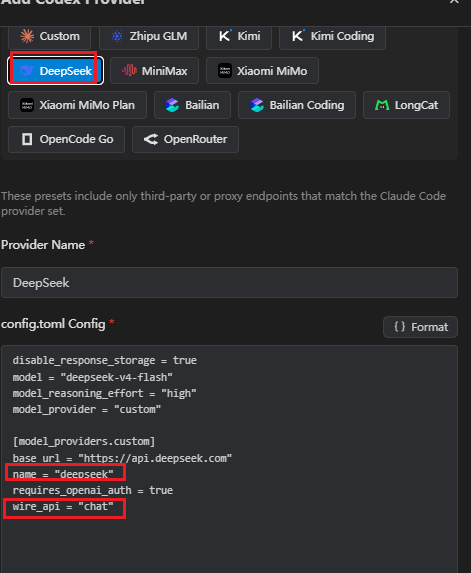Image resolution: width=471 pixels, height=573 pixels.
Task: Click the requires_openai_auth = true line
Action: tap(93, 490)
